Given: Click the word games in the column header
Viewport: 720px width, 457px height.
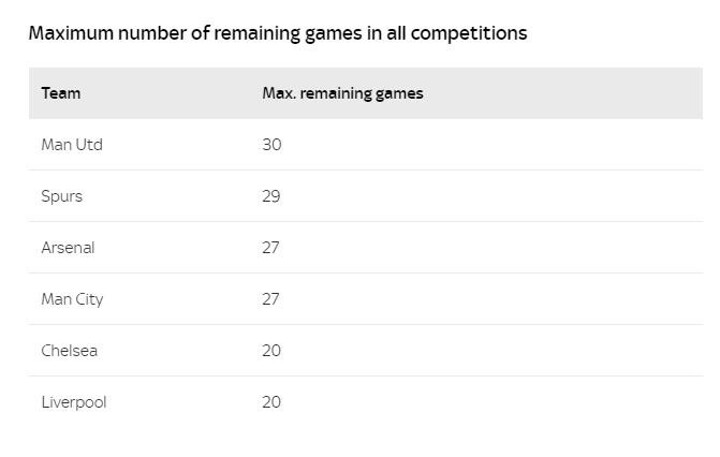Looking at the screenshot, I should tap(399, 94).
